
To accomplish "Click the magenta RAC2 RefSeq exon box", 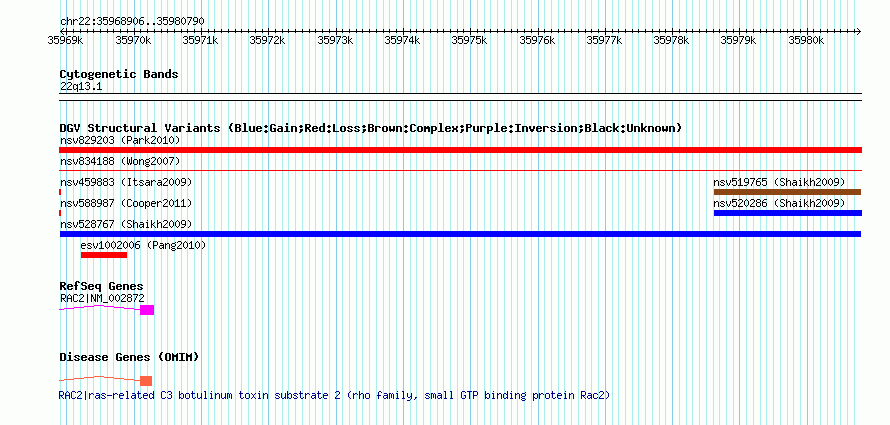I will (x=147, y=310).
